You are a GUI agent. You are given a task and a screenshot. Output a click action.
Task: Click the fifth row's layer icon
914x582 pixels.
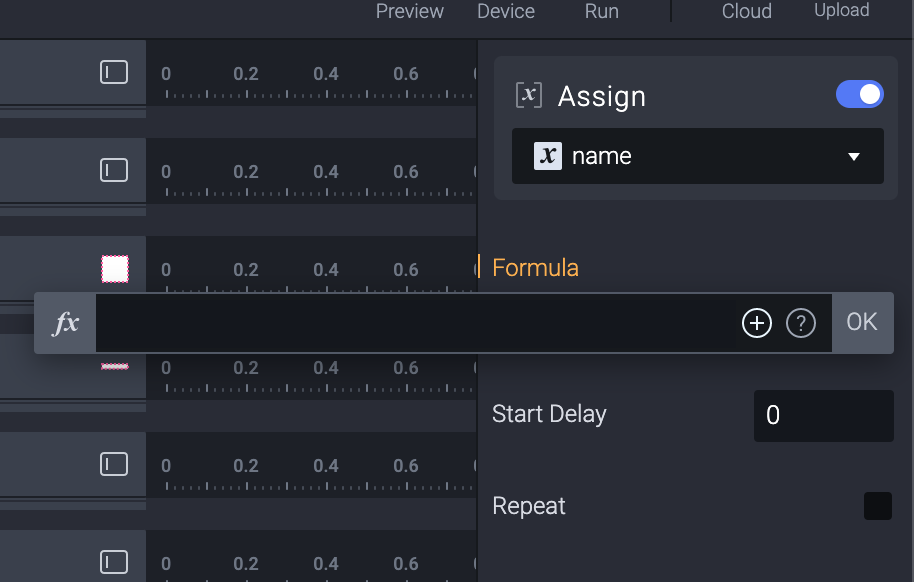coord(115,464)
